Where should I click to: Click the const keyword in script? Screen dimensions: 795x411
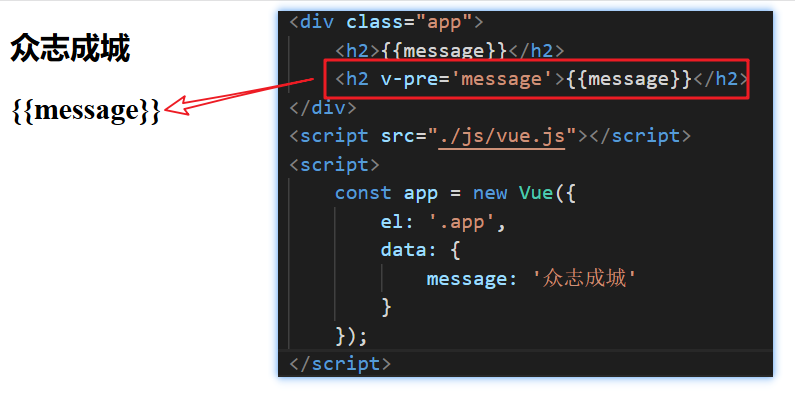tap(363, 193)
